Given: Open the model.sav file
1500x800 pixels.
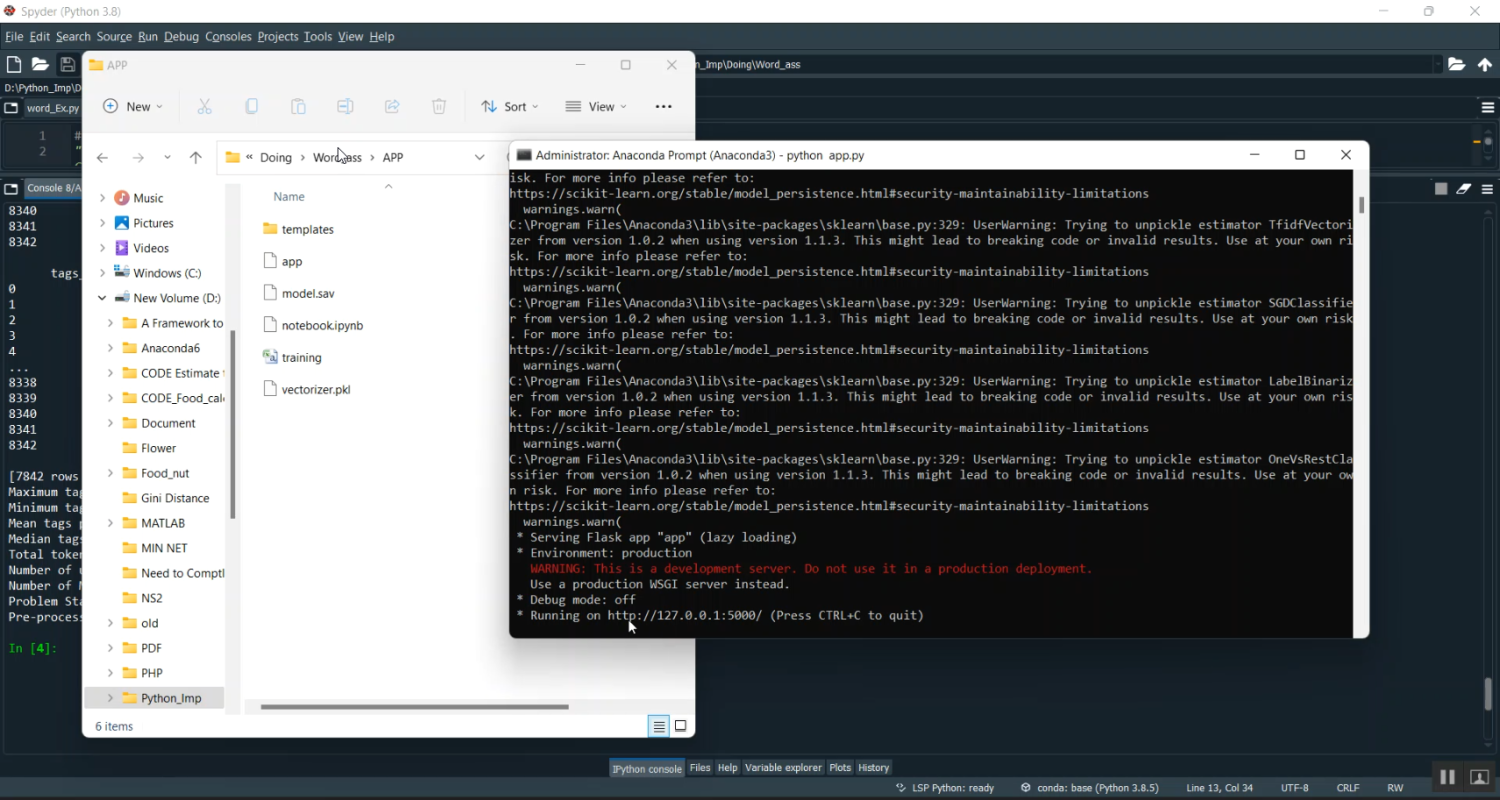Looking at the screenshot, I should [307, 293].
